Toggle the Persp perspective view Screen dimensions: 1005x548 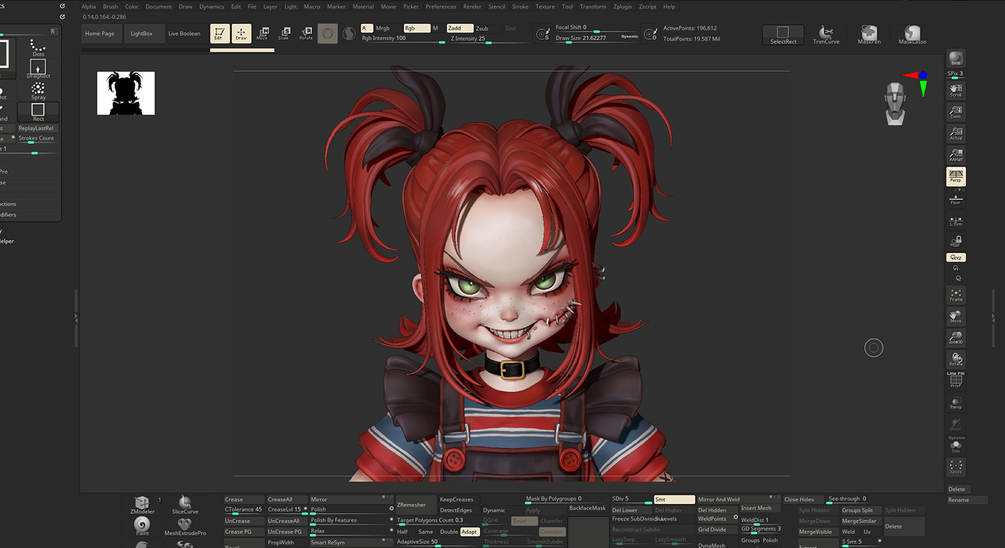(956, 176)
